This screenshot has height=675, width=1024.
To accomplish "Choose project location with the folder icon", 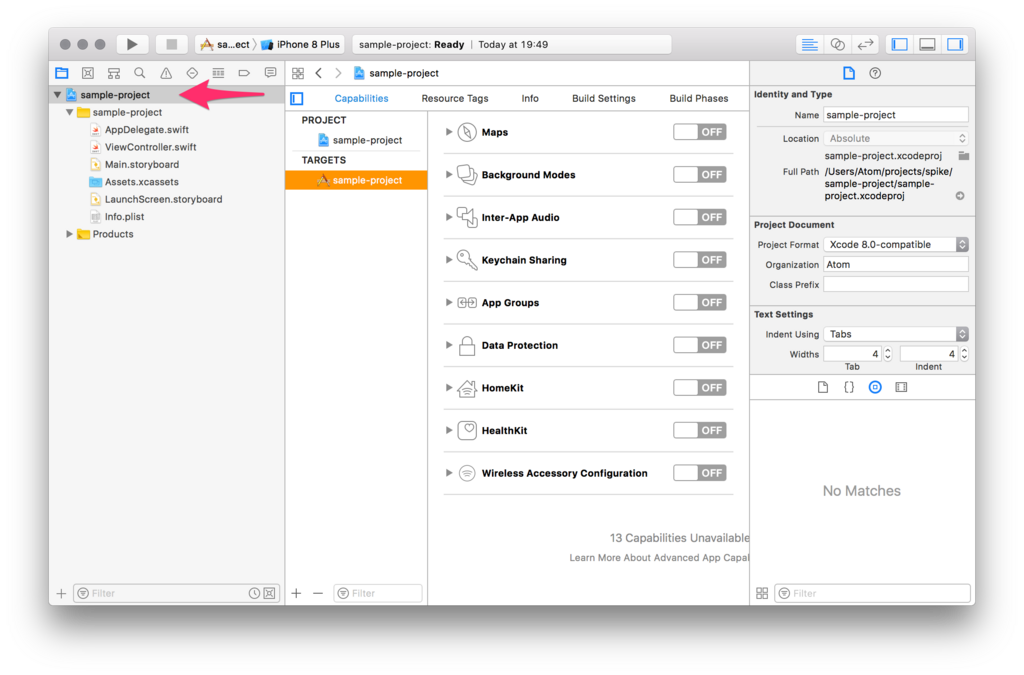I will 963,156.
